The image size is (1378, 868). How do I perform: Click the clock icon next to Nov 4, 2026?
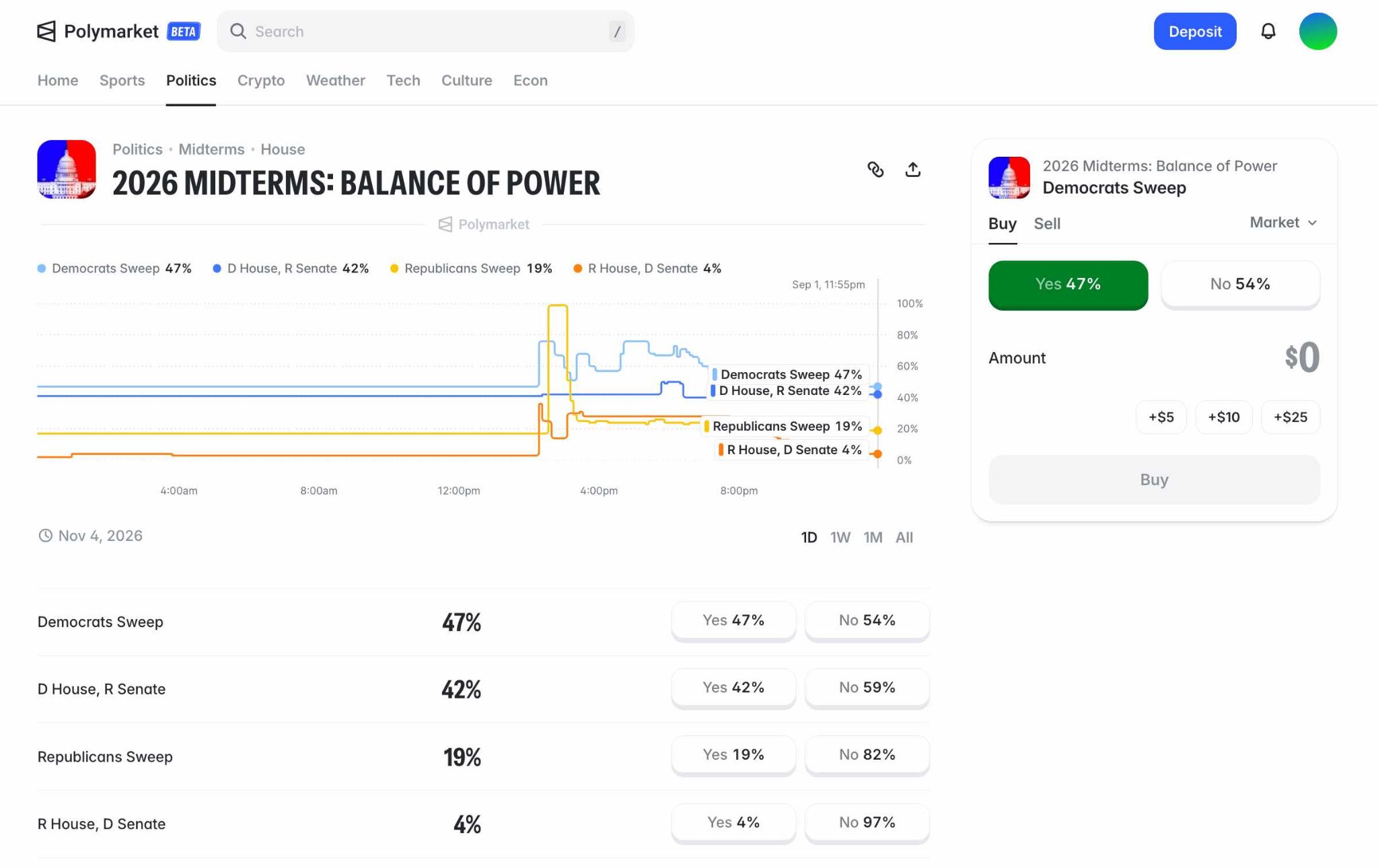coord(45,536)
